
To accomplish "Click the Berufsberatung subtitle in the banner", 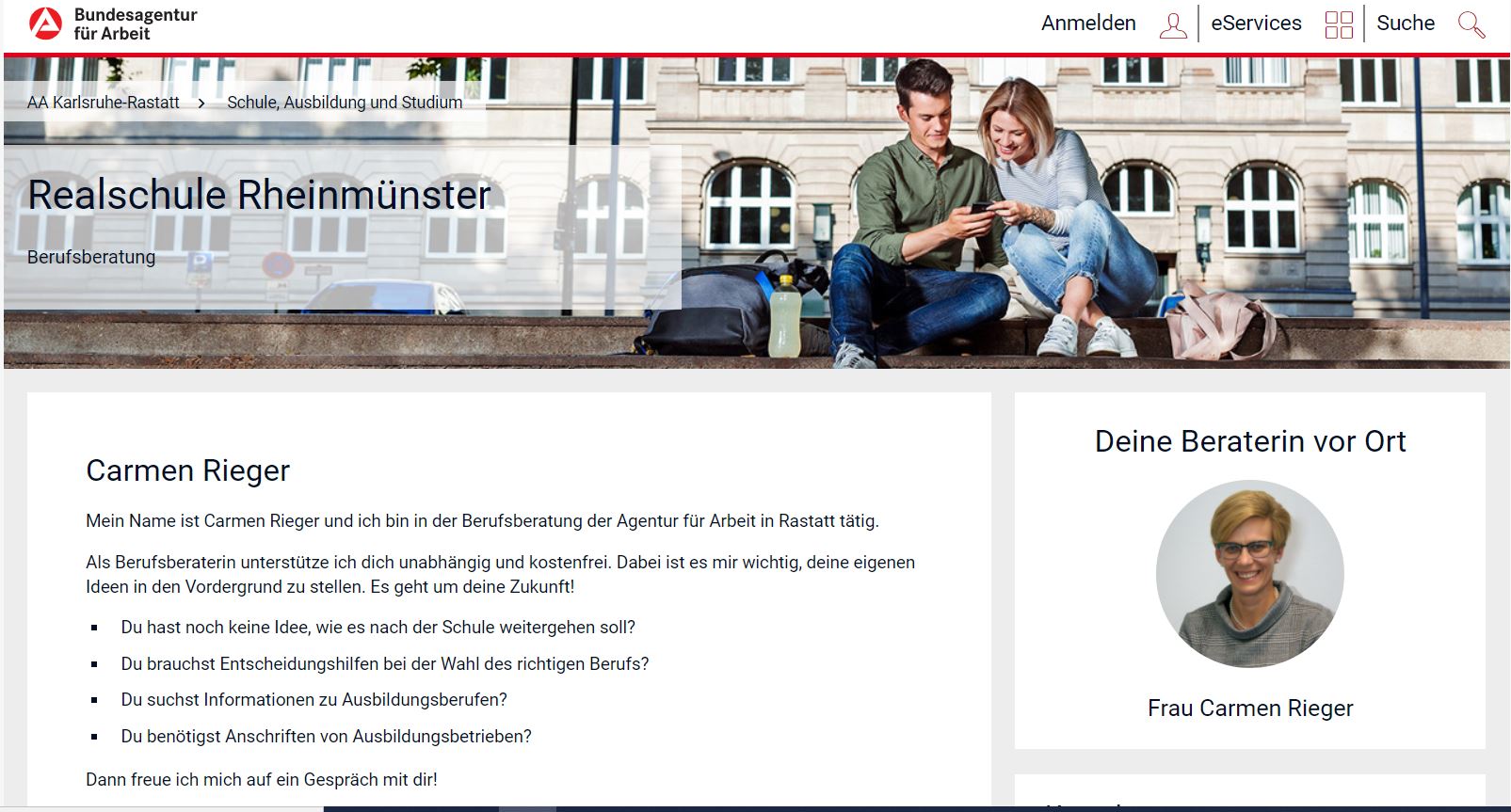I will point(91,257).
